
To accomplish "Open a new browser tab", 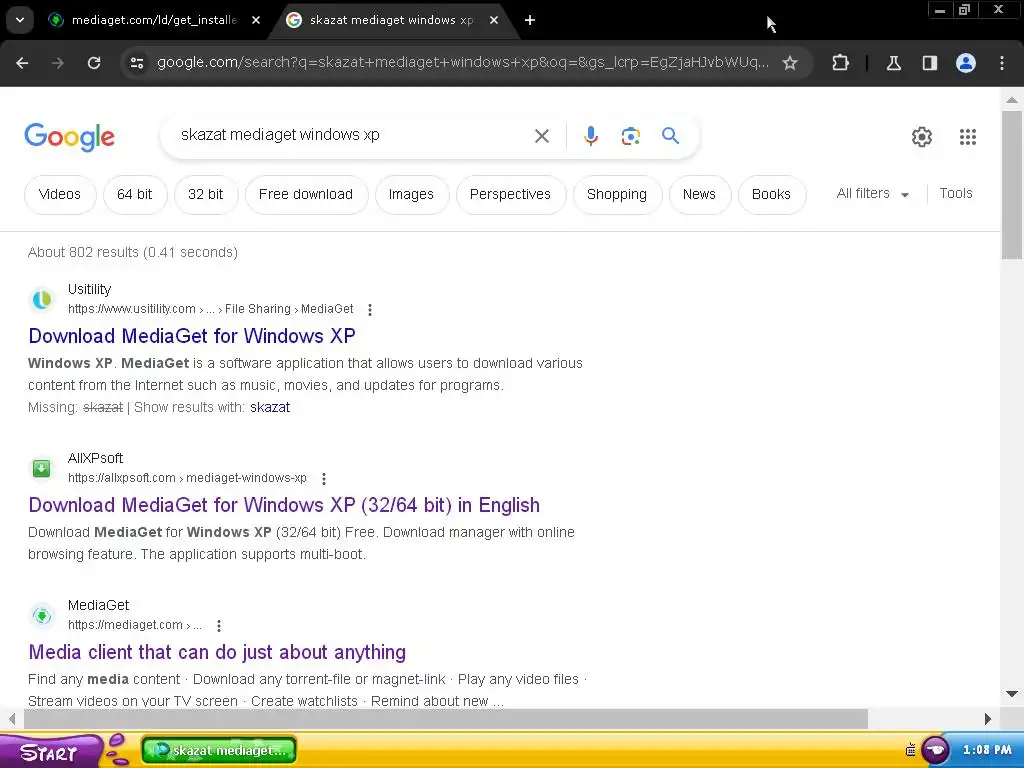I will point(530,20).
